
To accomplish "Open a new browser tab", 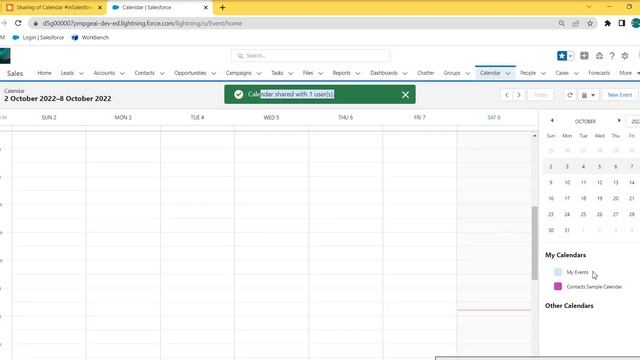I will click(222, 7).
